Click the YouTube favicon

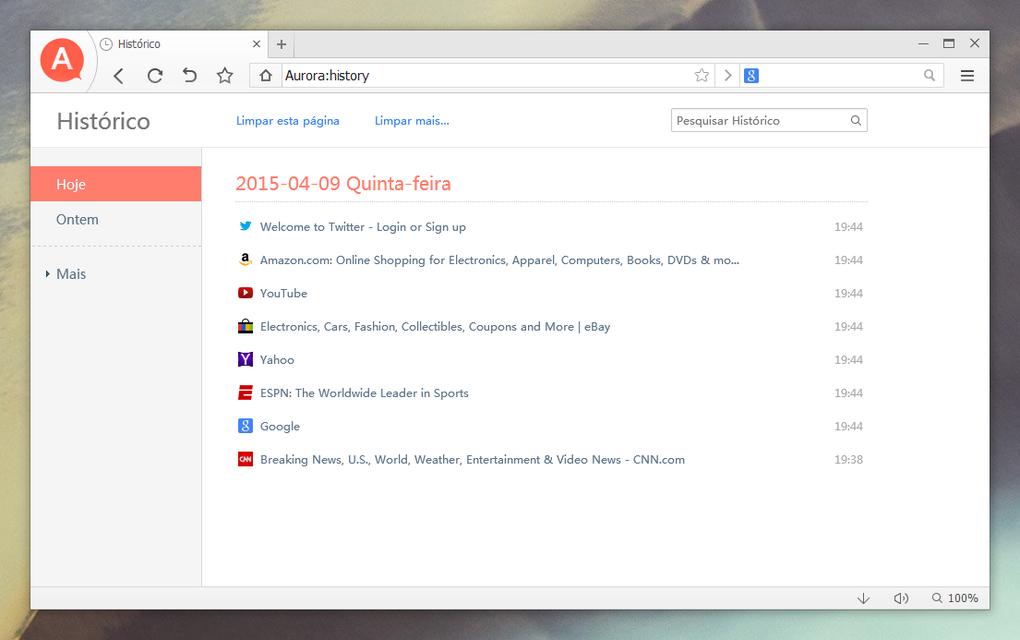pyautogui.click(x=245, y=293)
